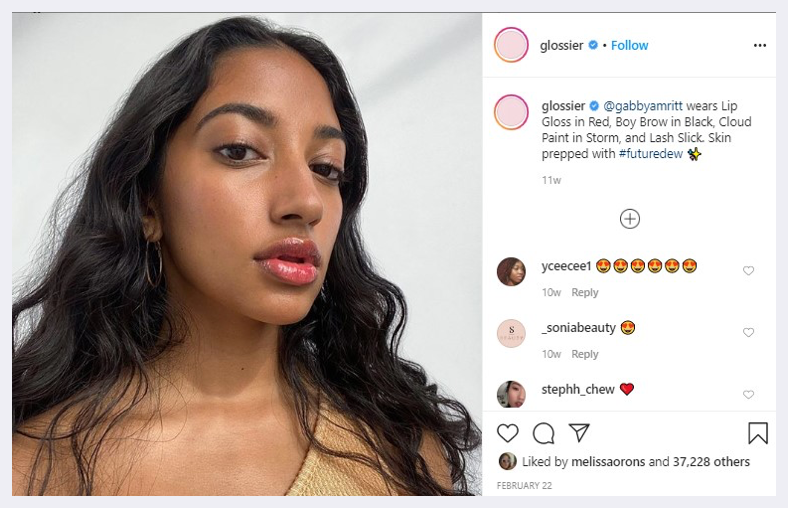788x508 pixels.
Task: Open @gabbyamritt profile mention
Action: (645, 106)
